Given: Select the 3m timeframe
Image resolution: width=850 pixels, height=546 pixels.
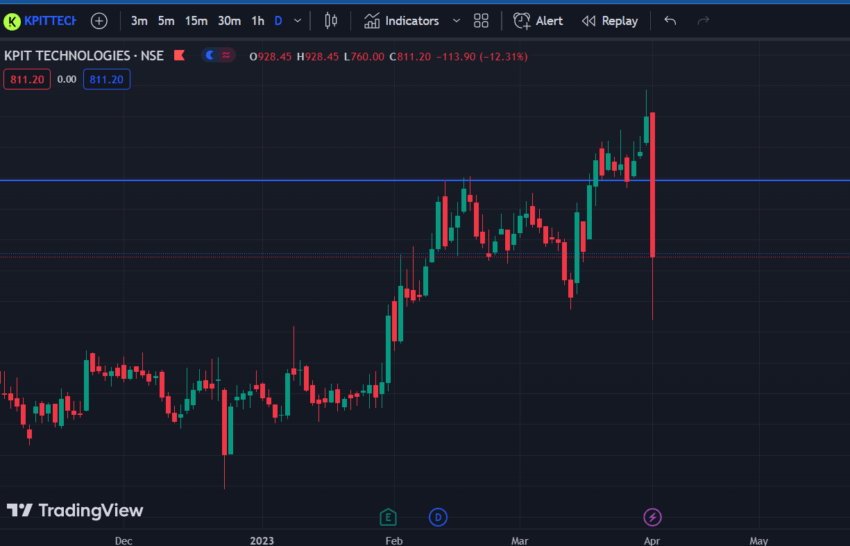Looking at the screenshot, I should [x=139, y=21].
